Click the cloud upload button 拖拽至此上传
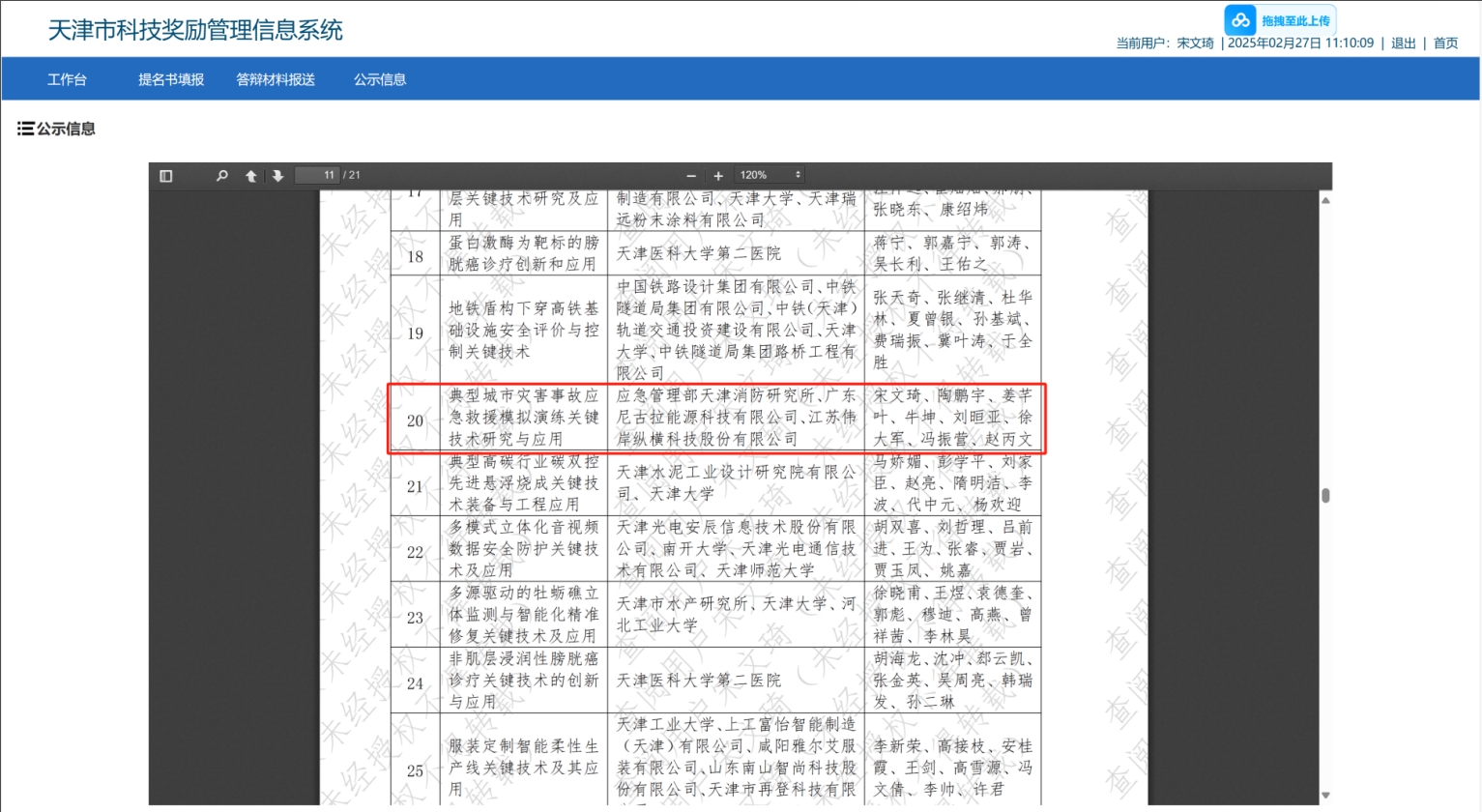 coord(1280,20)
